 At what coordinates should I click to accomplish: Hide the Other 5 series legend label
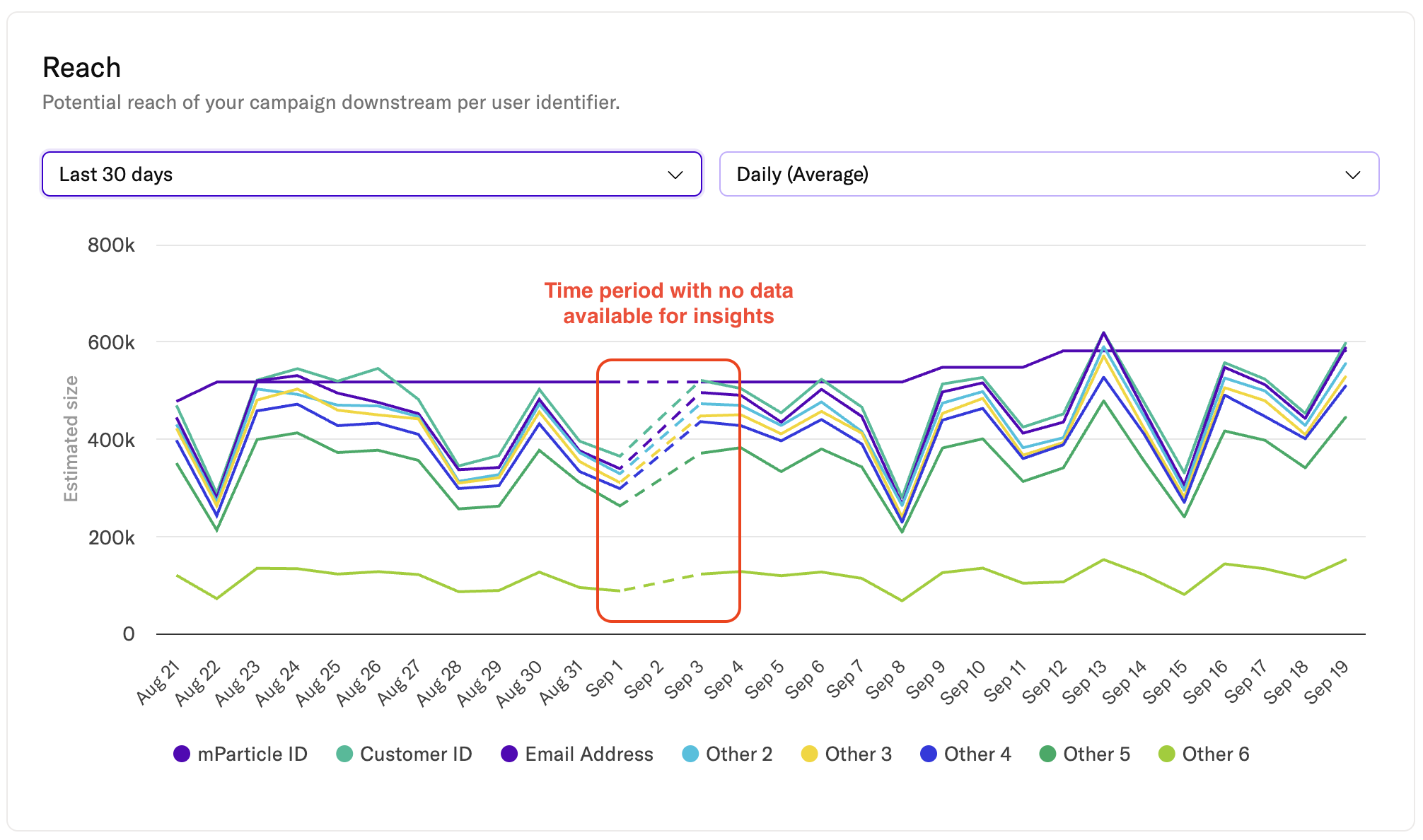coord(1096,754)
